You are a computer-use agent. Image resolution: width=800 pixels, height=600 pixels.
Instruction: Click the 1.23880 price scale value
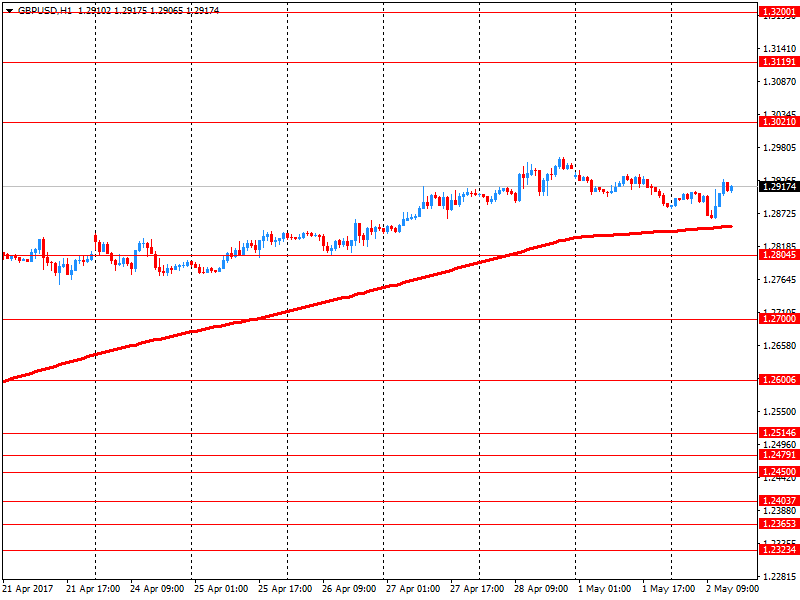point(780,511)
